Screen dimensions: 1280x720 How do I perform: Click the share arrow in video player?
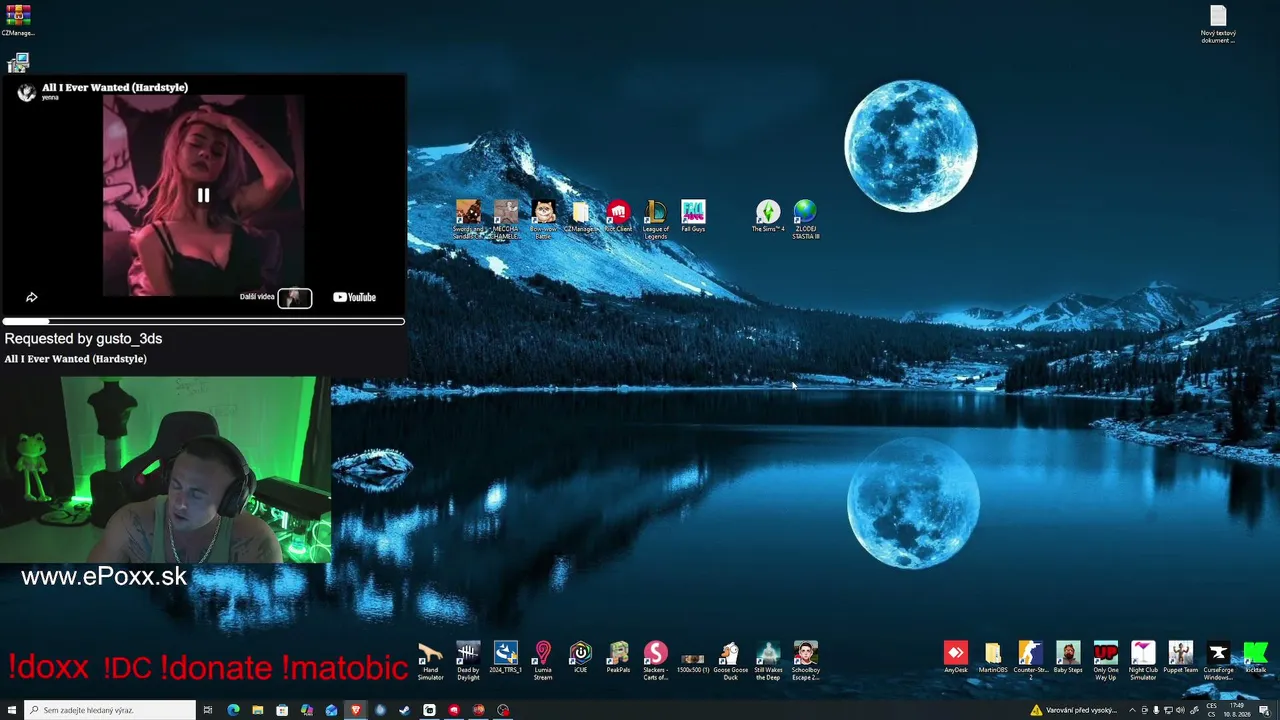coord(32,297)
